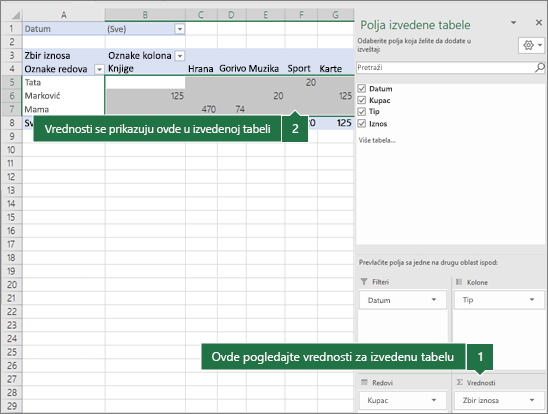Open the Oznake kolona dropdown
Viewport: 548px width, 414px height.
click(180, 56)
